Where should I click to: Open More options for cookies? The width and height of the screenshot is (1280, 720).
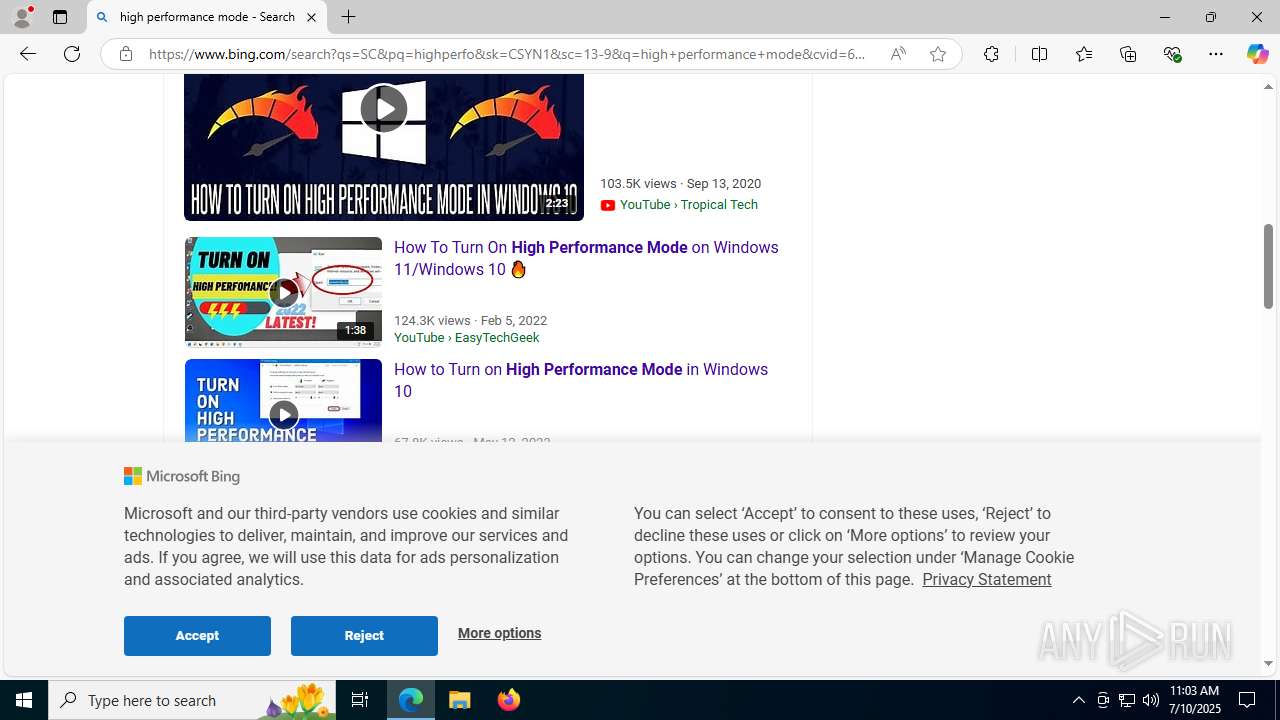pyautogui.click(x=499, y=633)
